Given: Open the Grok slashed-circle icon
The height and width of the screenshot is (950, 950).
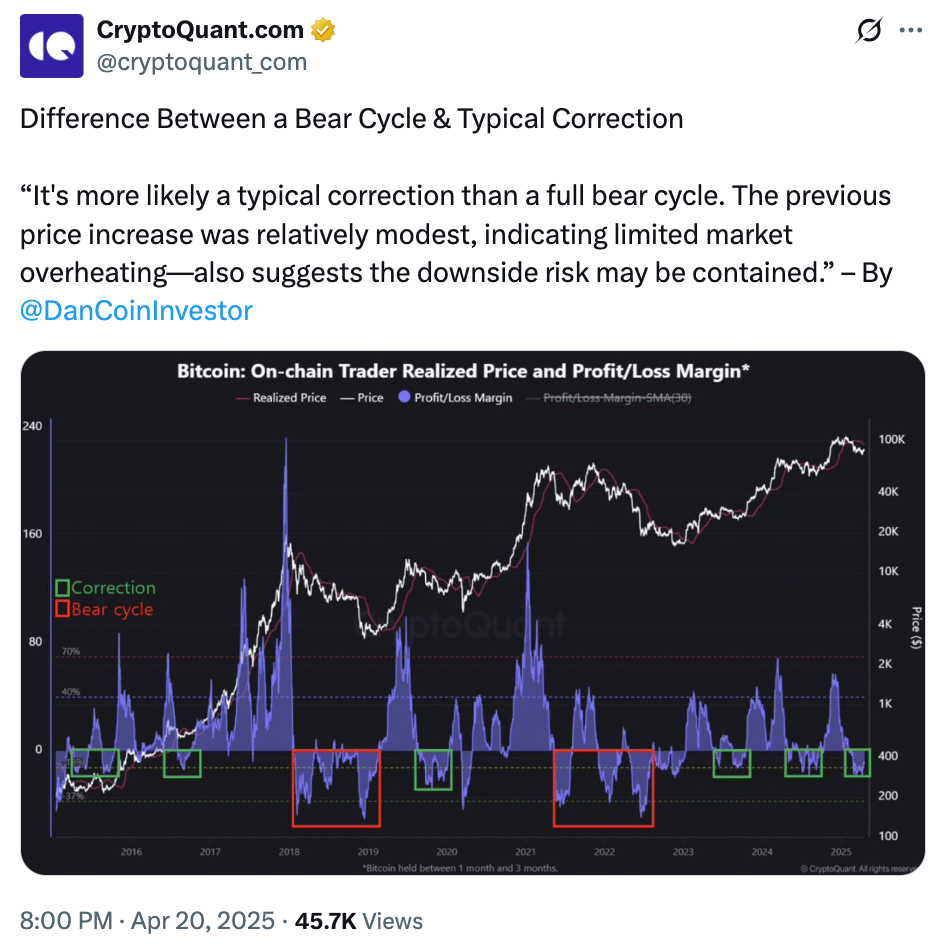Looking at the screenshot, I should click(869, 31).
